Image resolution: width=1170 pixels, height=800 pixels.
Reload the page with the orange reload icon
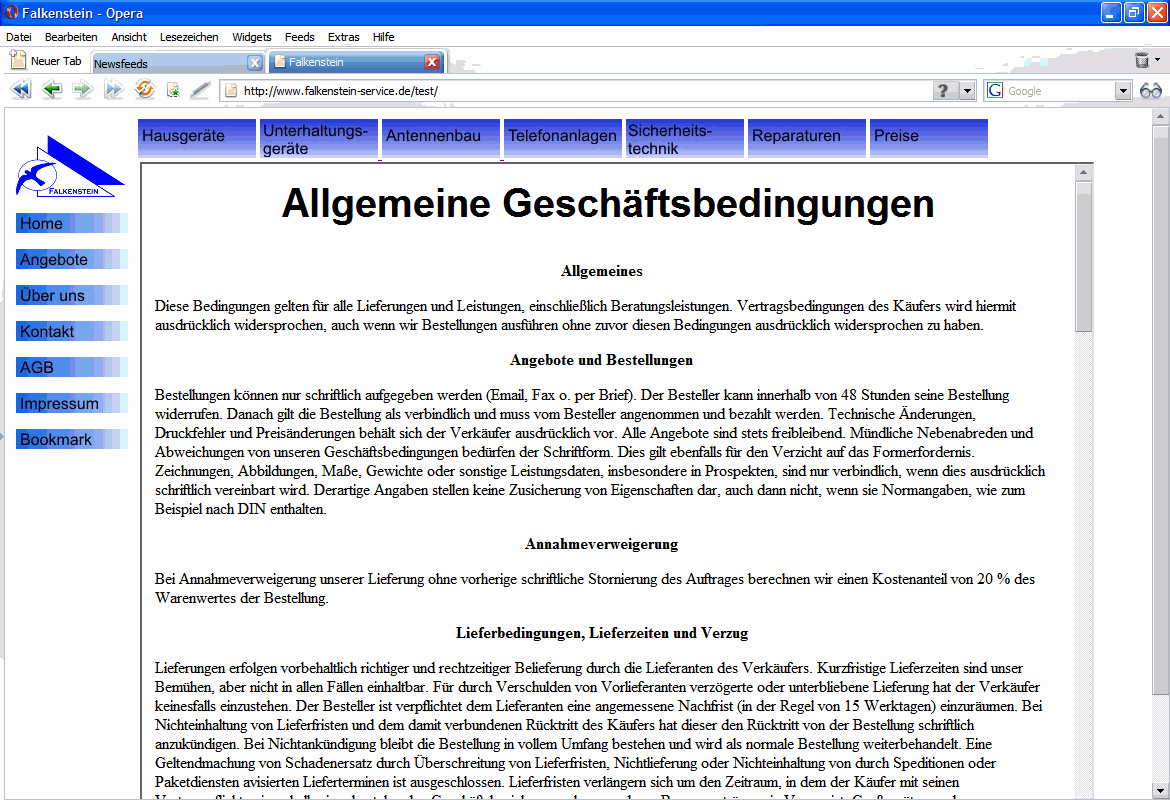[145, 90]
